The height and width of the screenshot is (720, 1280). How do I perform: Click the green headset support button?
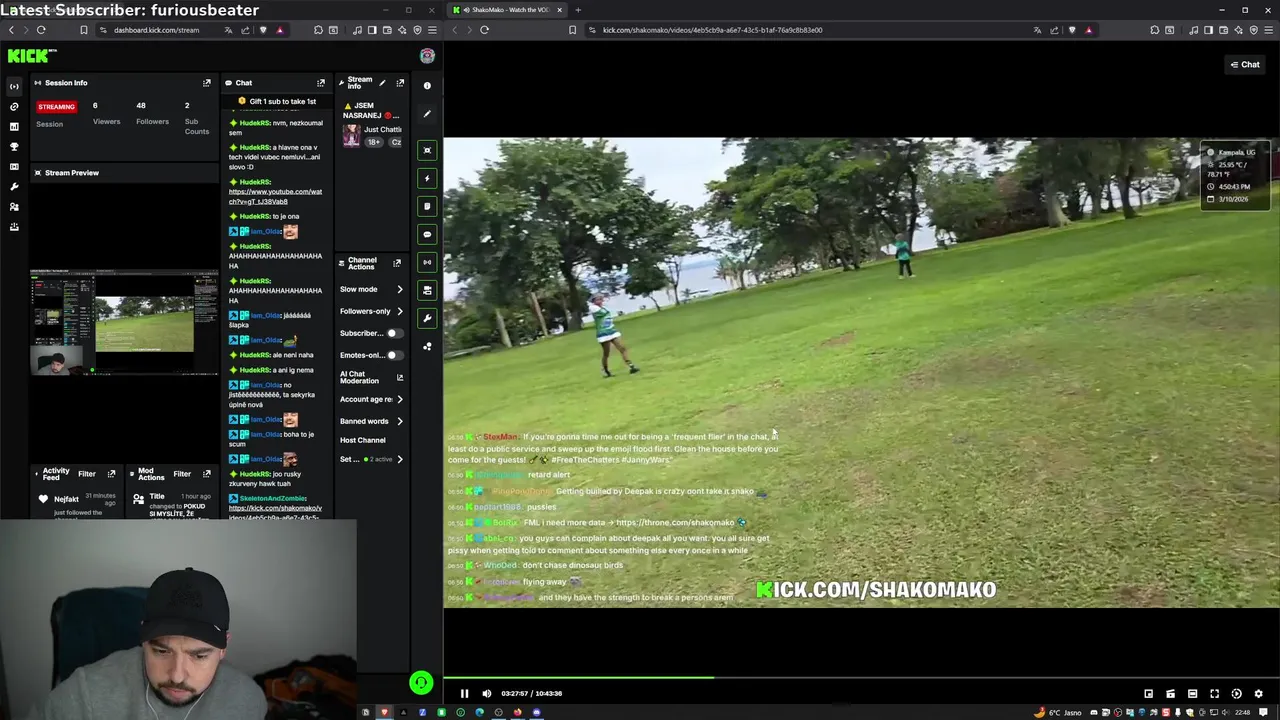pyautogui.click(x=421, y=683)
